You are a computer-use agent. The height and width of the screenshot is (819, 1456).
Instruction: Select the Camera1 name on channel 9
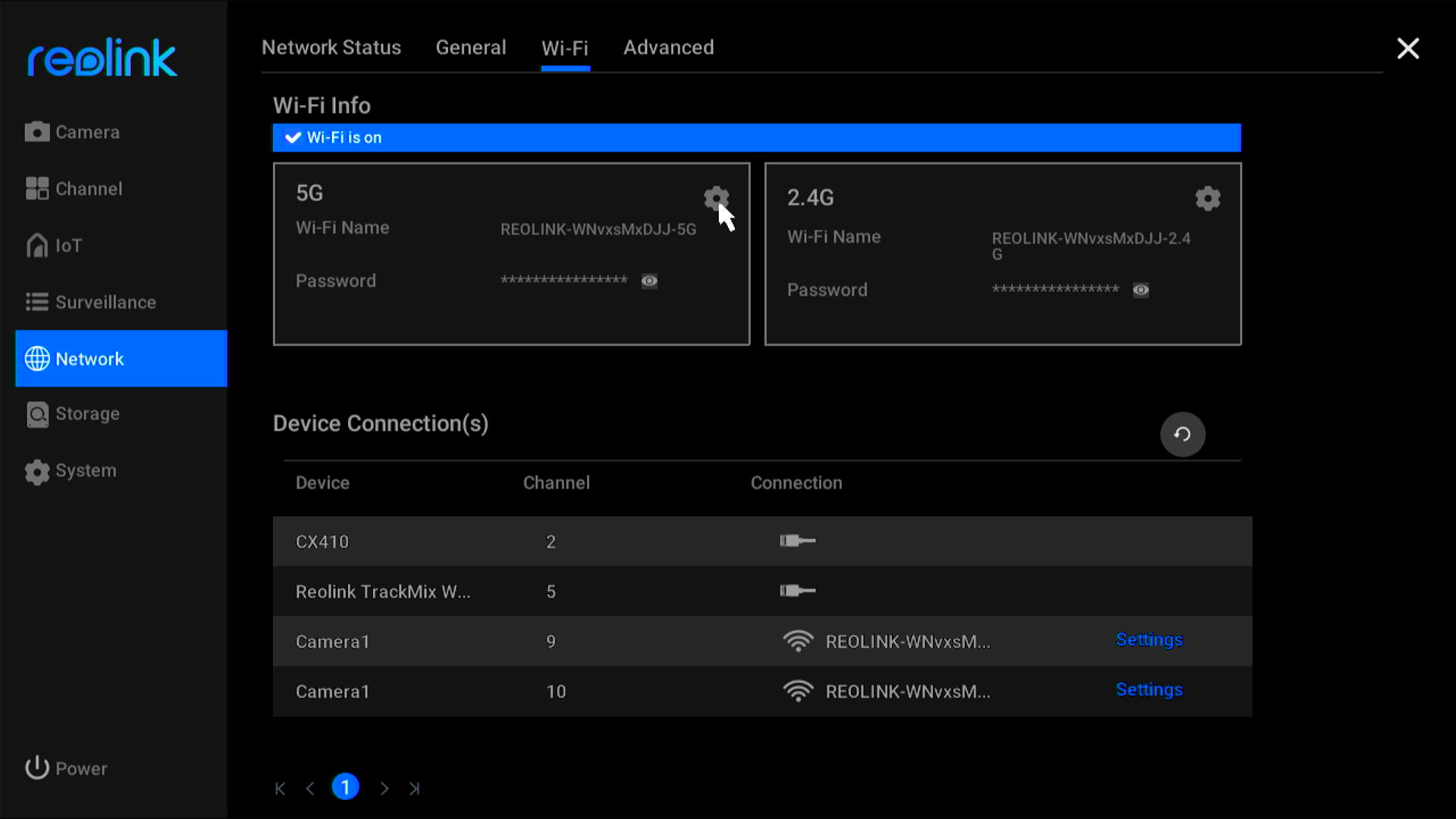pyautogui.click(x=332, y=642)
